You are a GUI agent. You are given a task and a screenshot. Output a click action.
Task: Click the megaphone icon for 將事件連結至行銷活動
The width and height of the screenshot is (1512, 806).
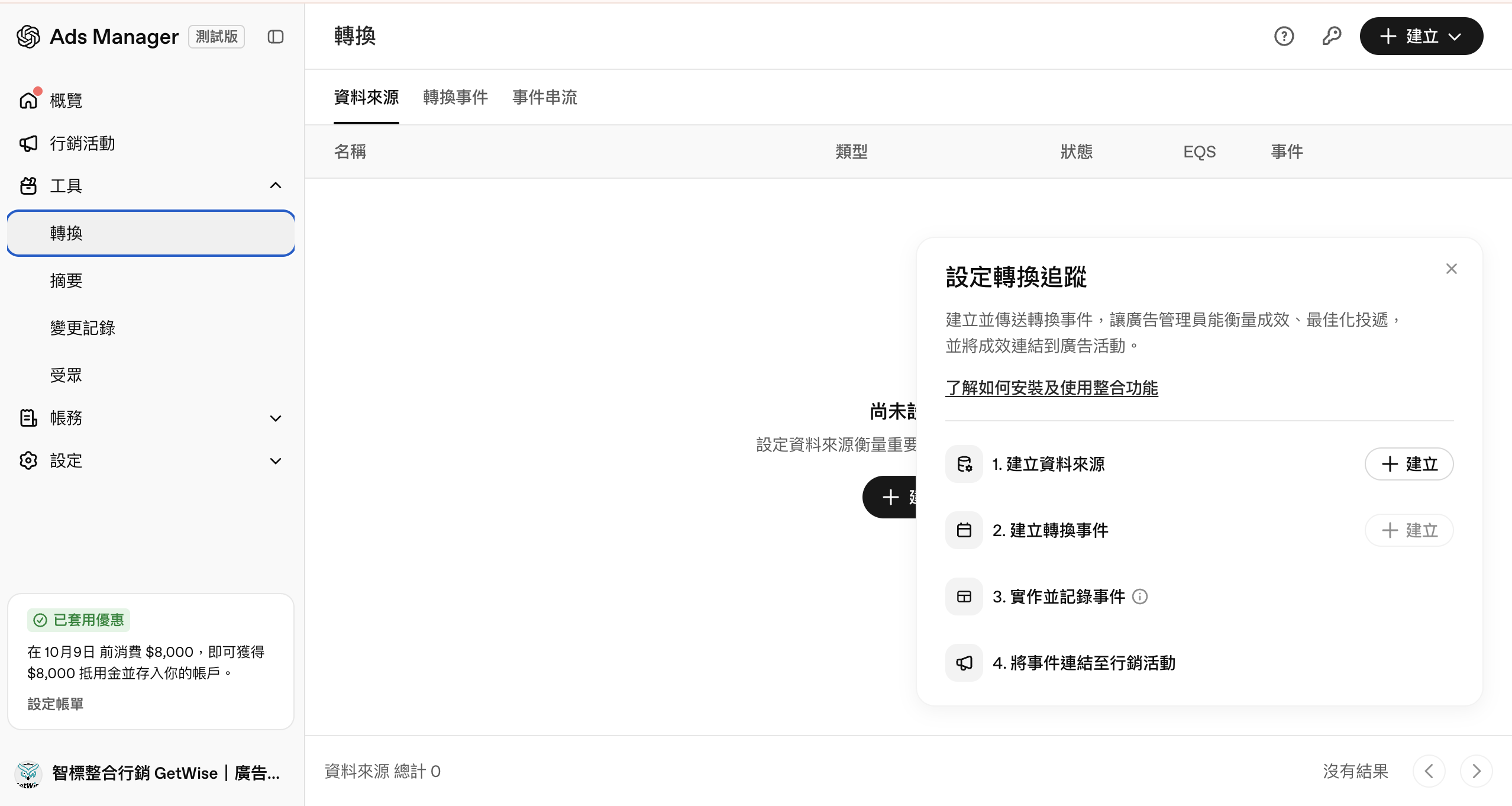click(964, 663)
